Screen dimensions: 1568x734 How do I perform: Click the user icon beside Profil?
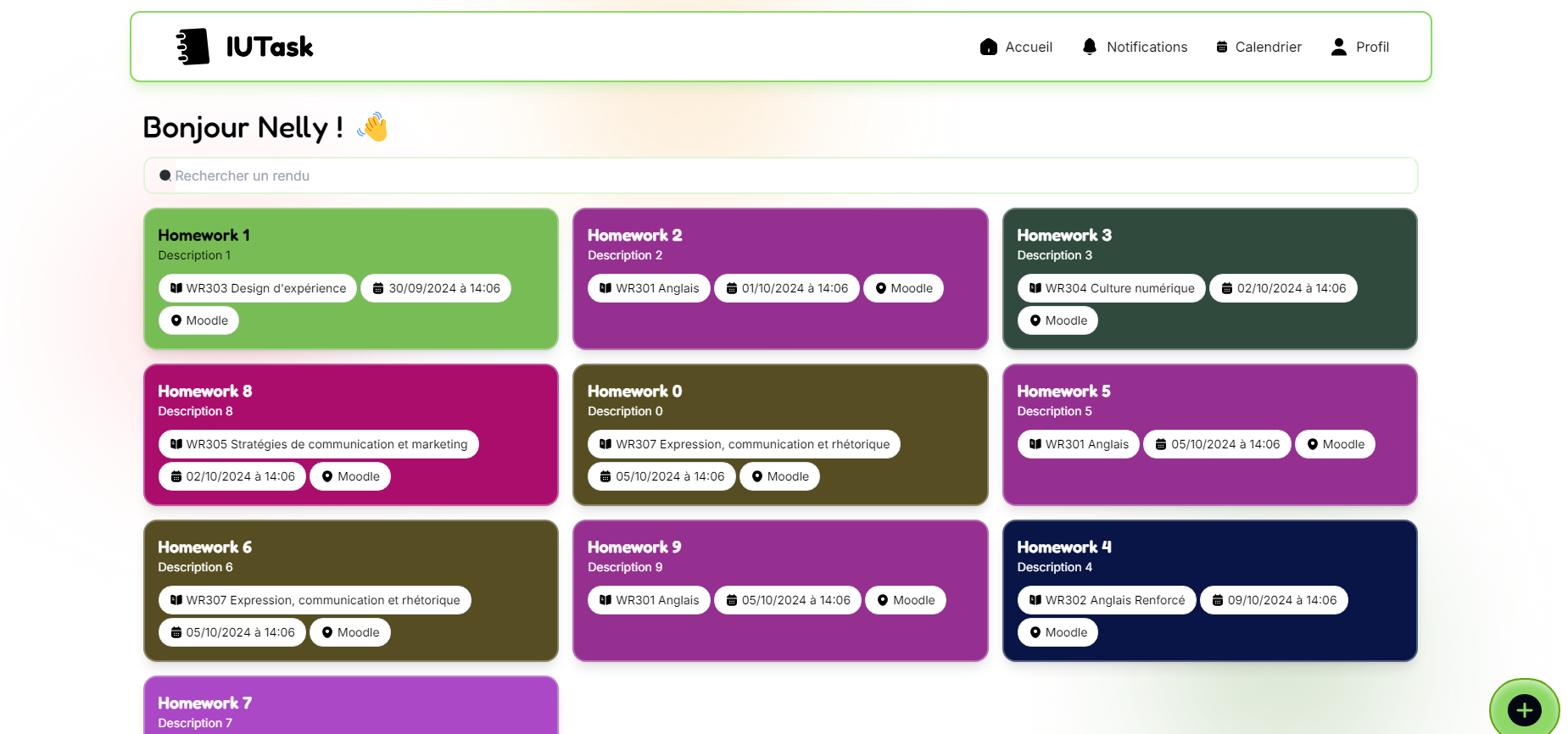[1339, 47]
